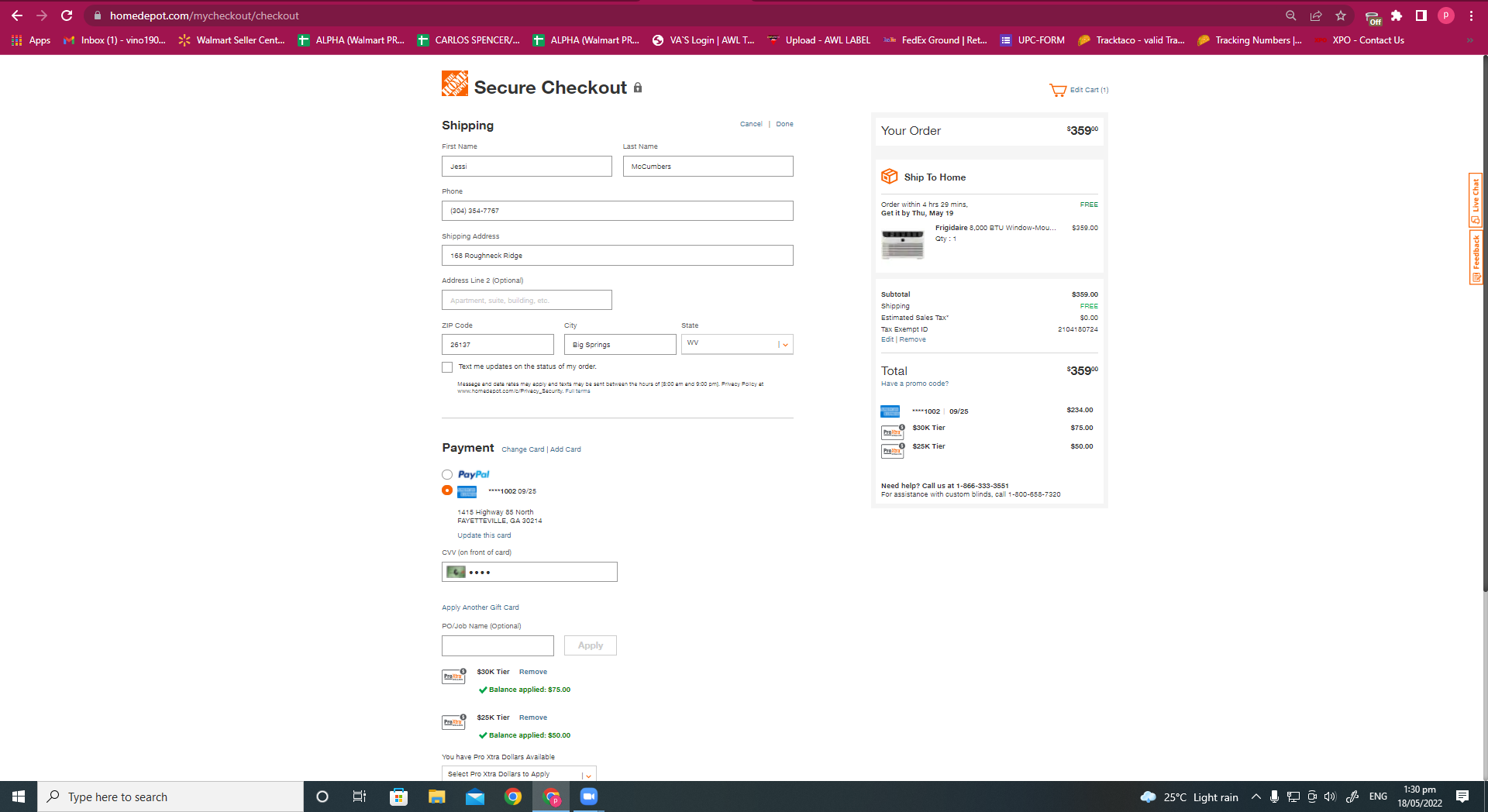Open the Feedback side tab

pyautogui.click(x=1476, y=257)
